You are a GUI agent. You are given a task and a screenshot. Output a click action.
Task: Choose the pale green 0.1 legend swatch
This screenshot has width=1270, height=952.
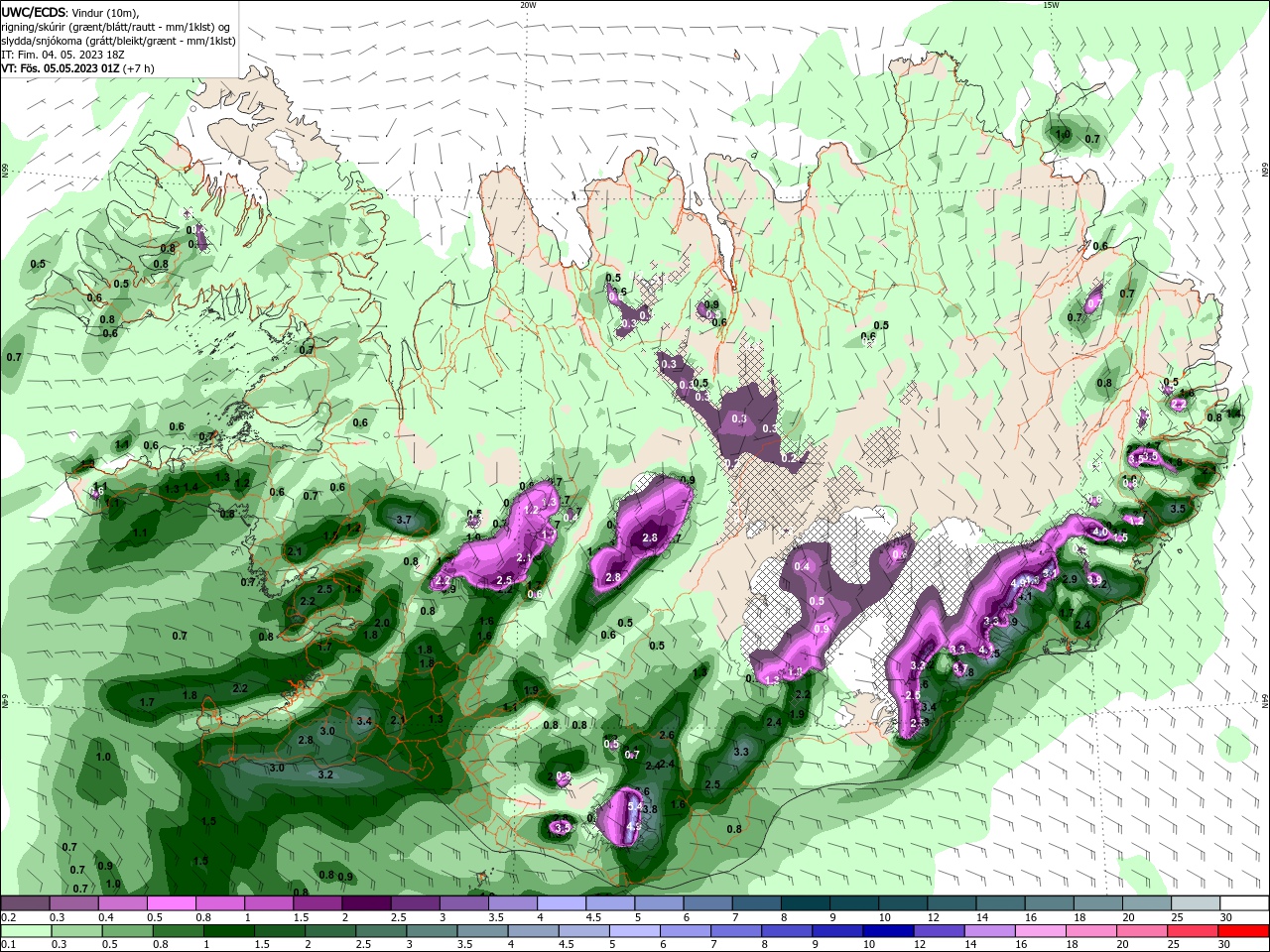[x=25, y=931]
